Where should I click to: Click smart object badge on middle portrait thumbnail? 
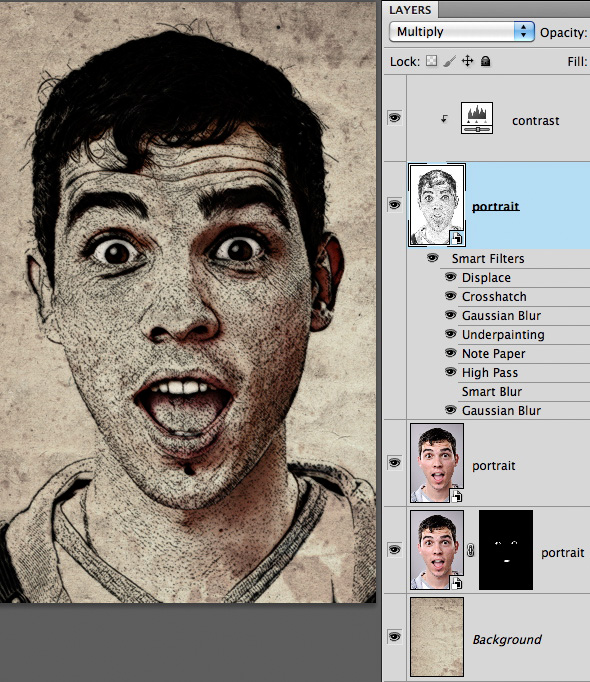(x=456, y=496)
